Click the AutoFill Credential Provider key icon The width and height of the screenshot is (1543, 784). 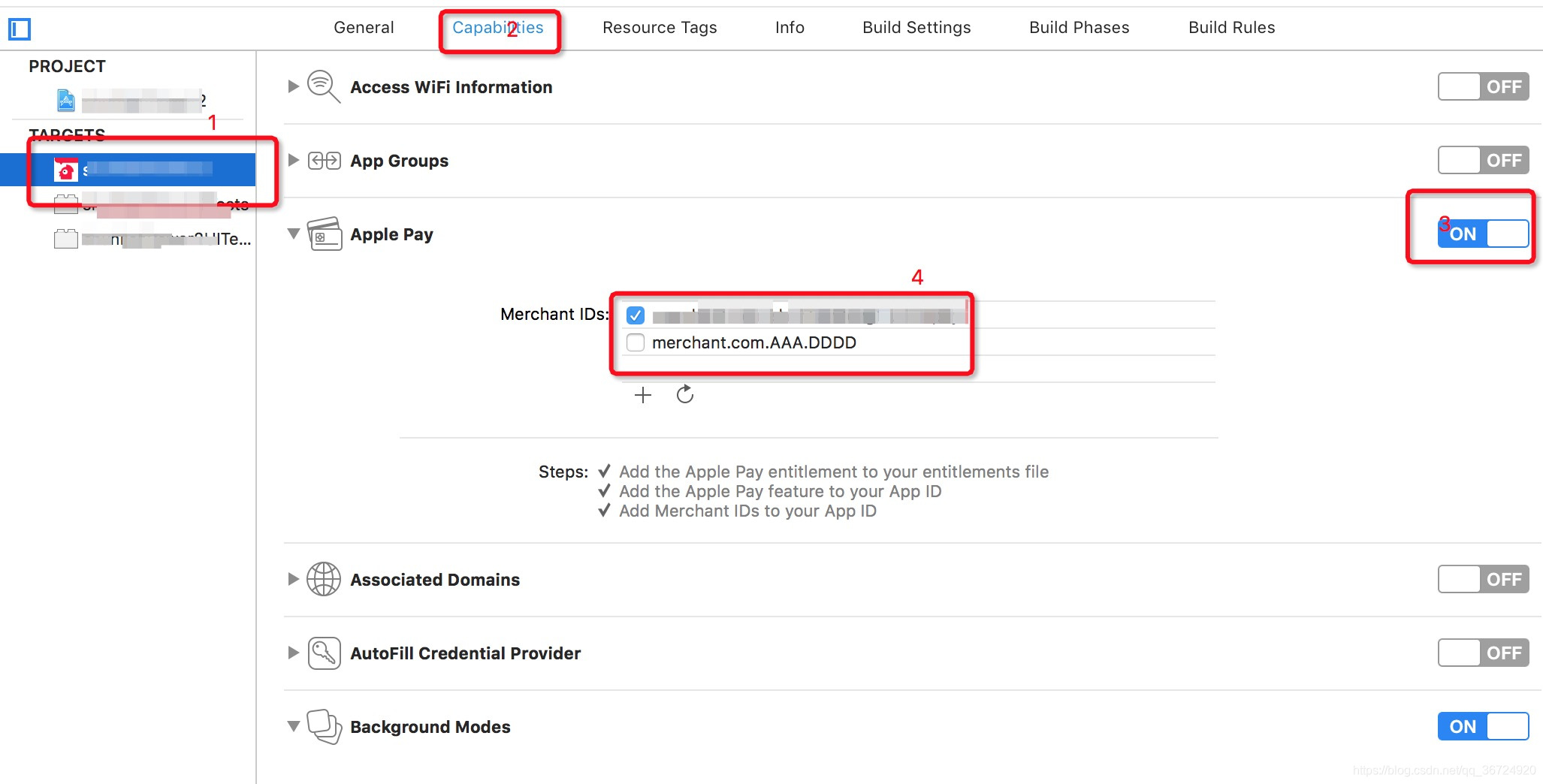[324, 653]
